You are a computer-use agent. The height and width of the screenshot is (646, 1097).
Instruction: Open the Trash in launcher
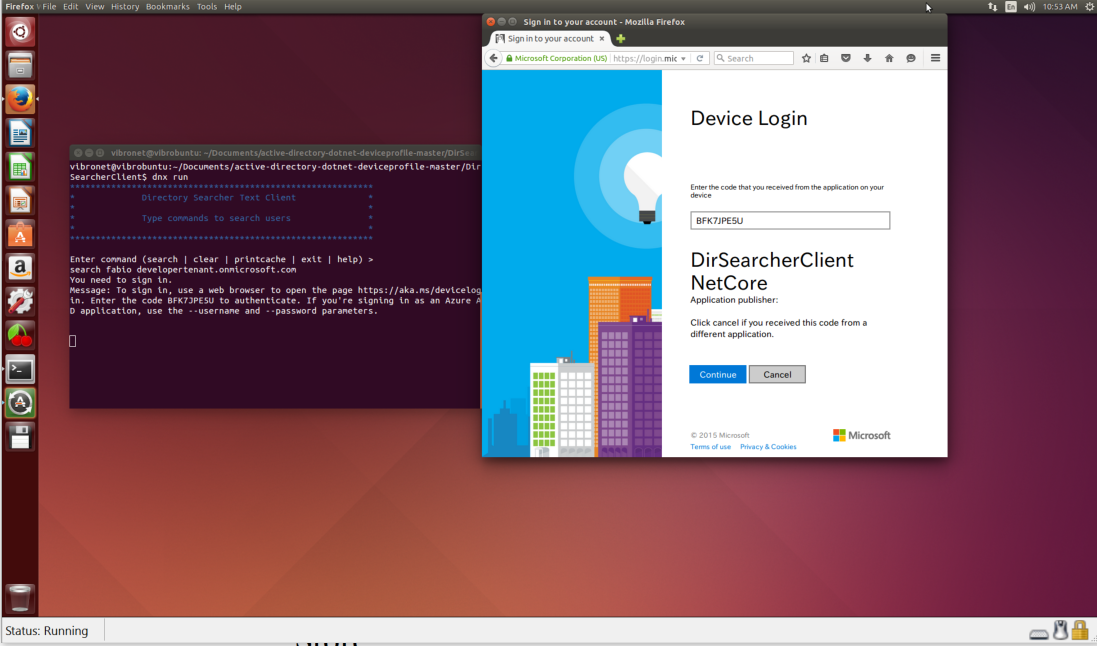point(20,598)
